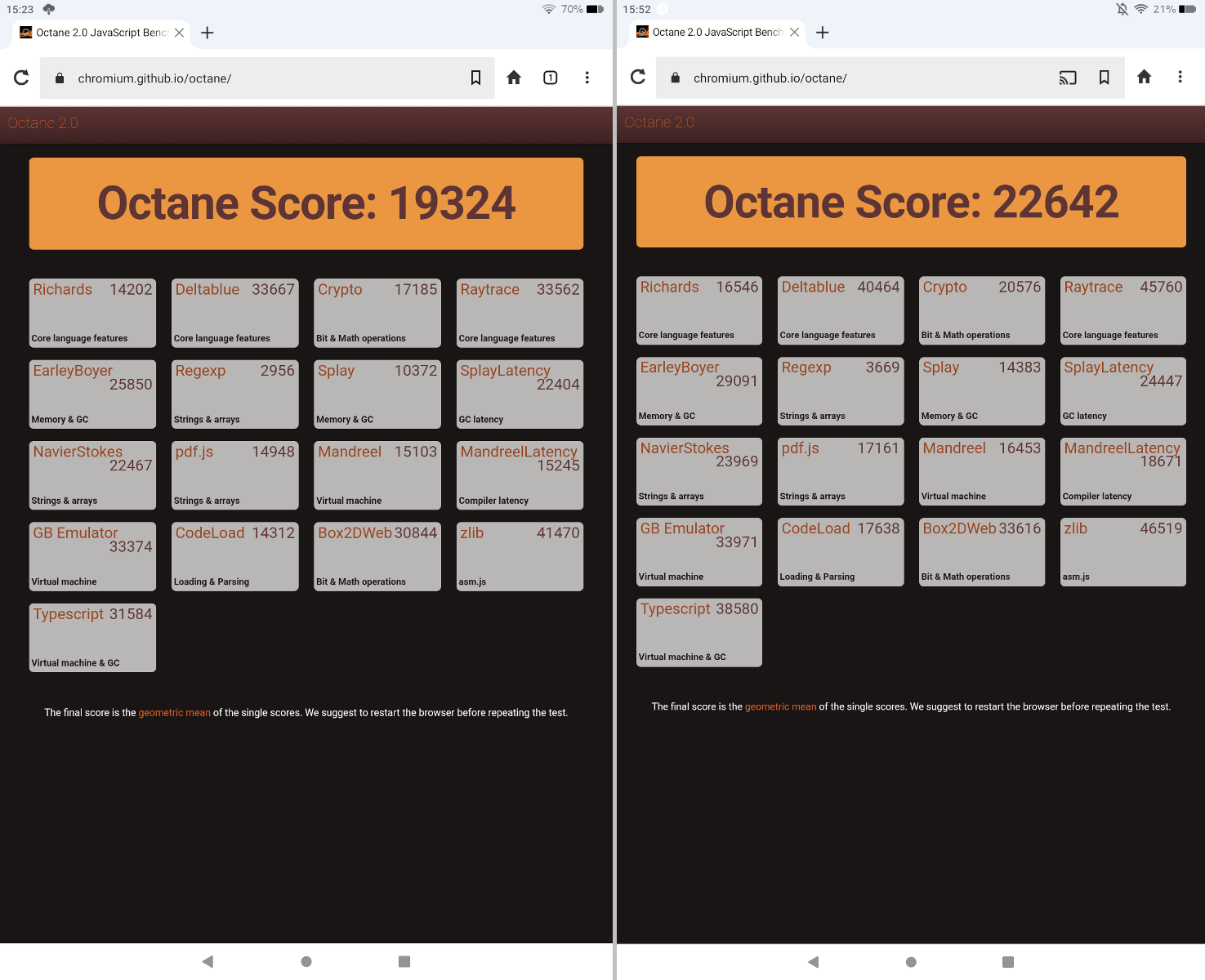1205x980 pixels.
Task: Select the Octane 2.0 page header text
Action: [42, 123]
